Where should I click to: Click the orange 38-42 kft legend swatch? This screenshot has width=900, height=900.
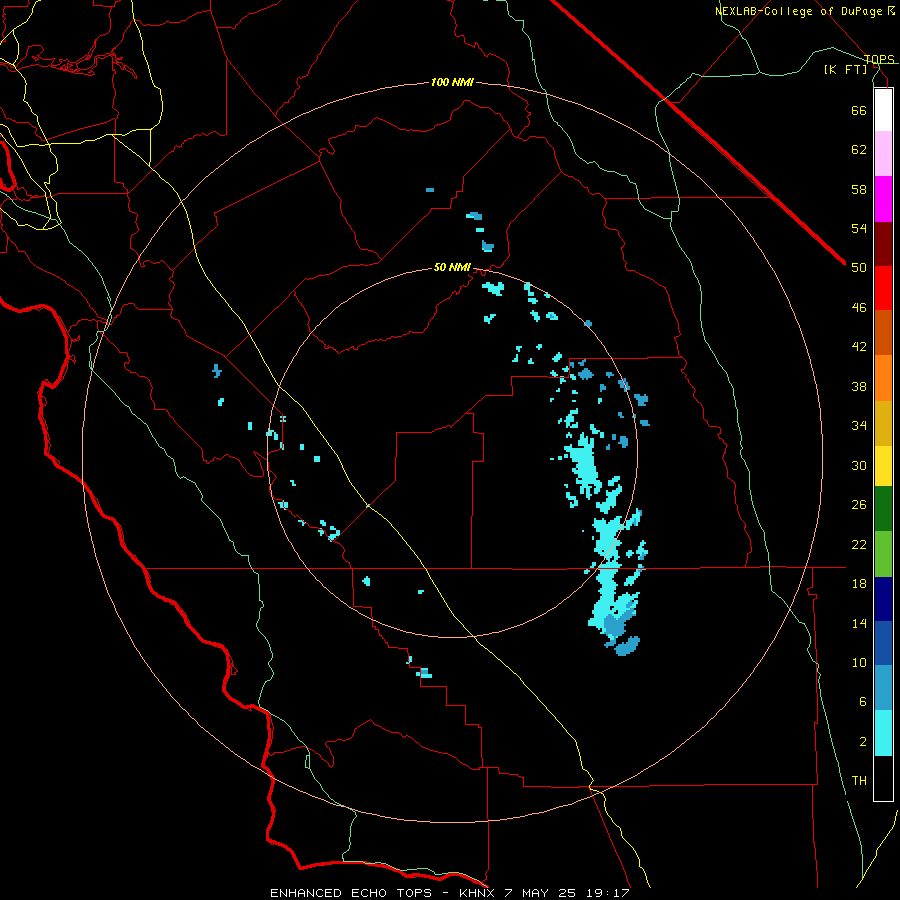883,378
